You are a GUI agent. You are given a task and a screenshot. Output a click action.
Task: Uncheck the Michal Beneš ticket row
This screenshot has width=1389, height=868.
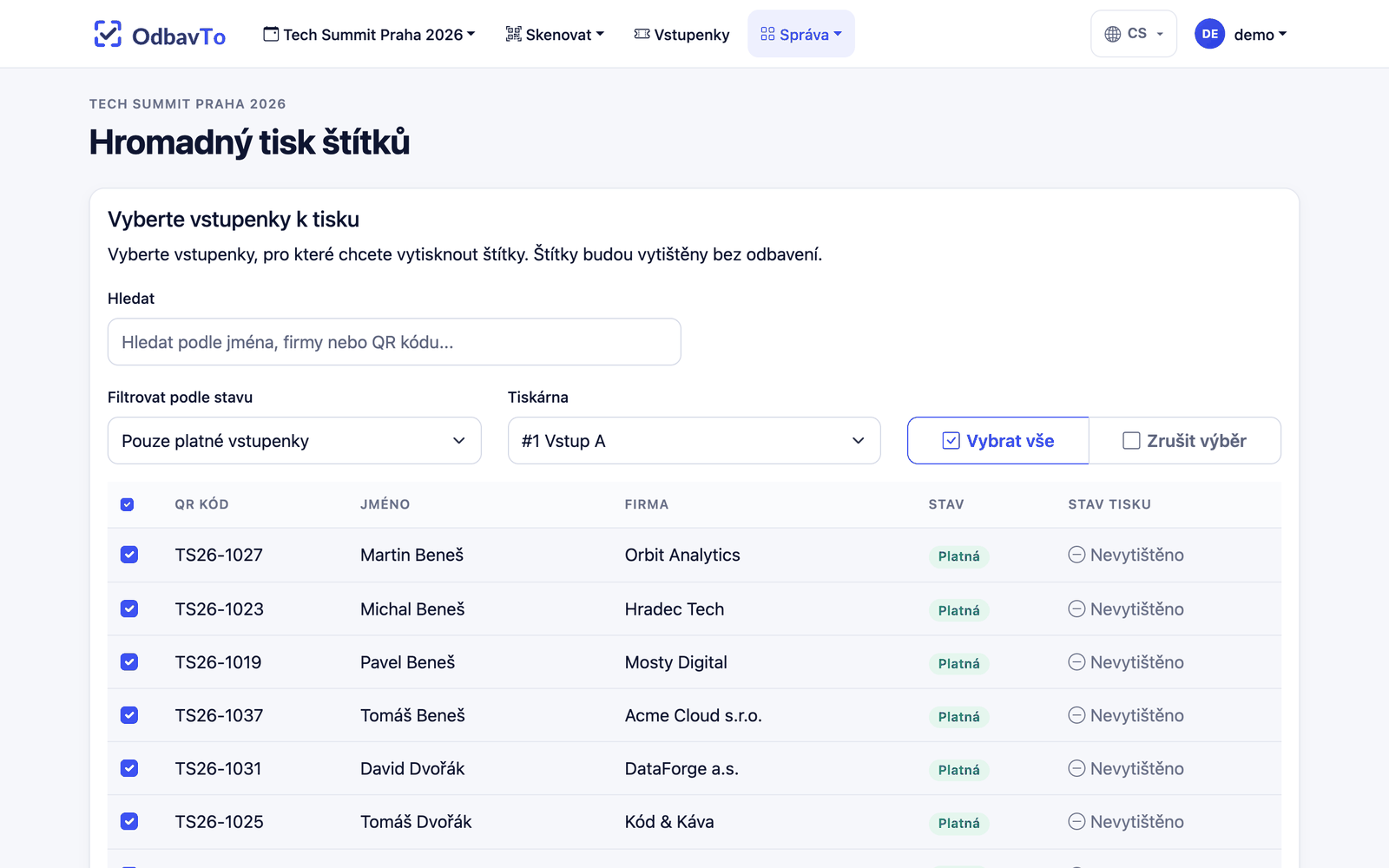[x=129, y=608]
